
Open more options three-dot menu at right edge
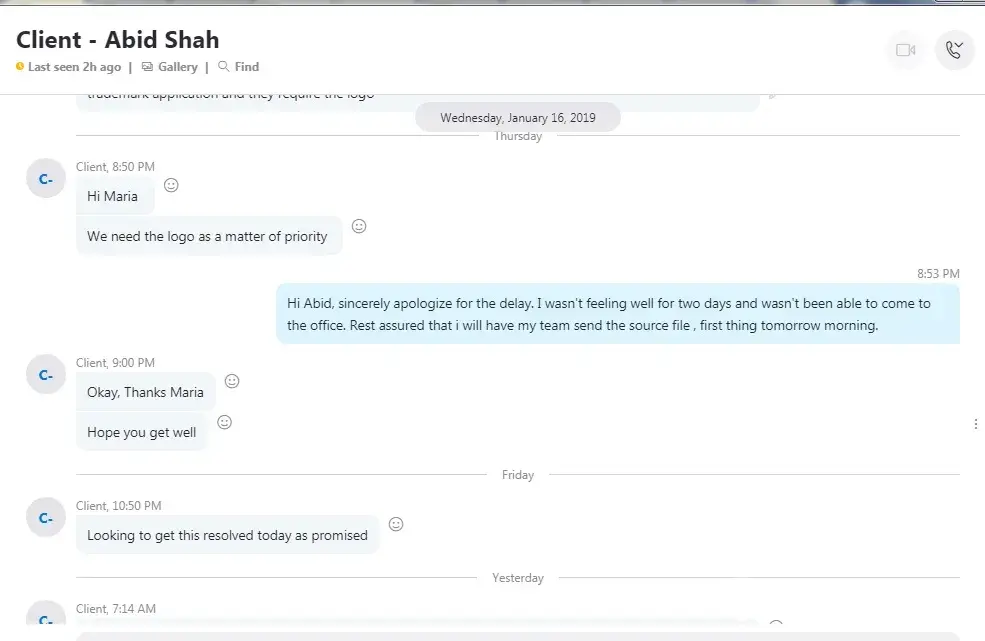(x=975, y=424)
